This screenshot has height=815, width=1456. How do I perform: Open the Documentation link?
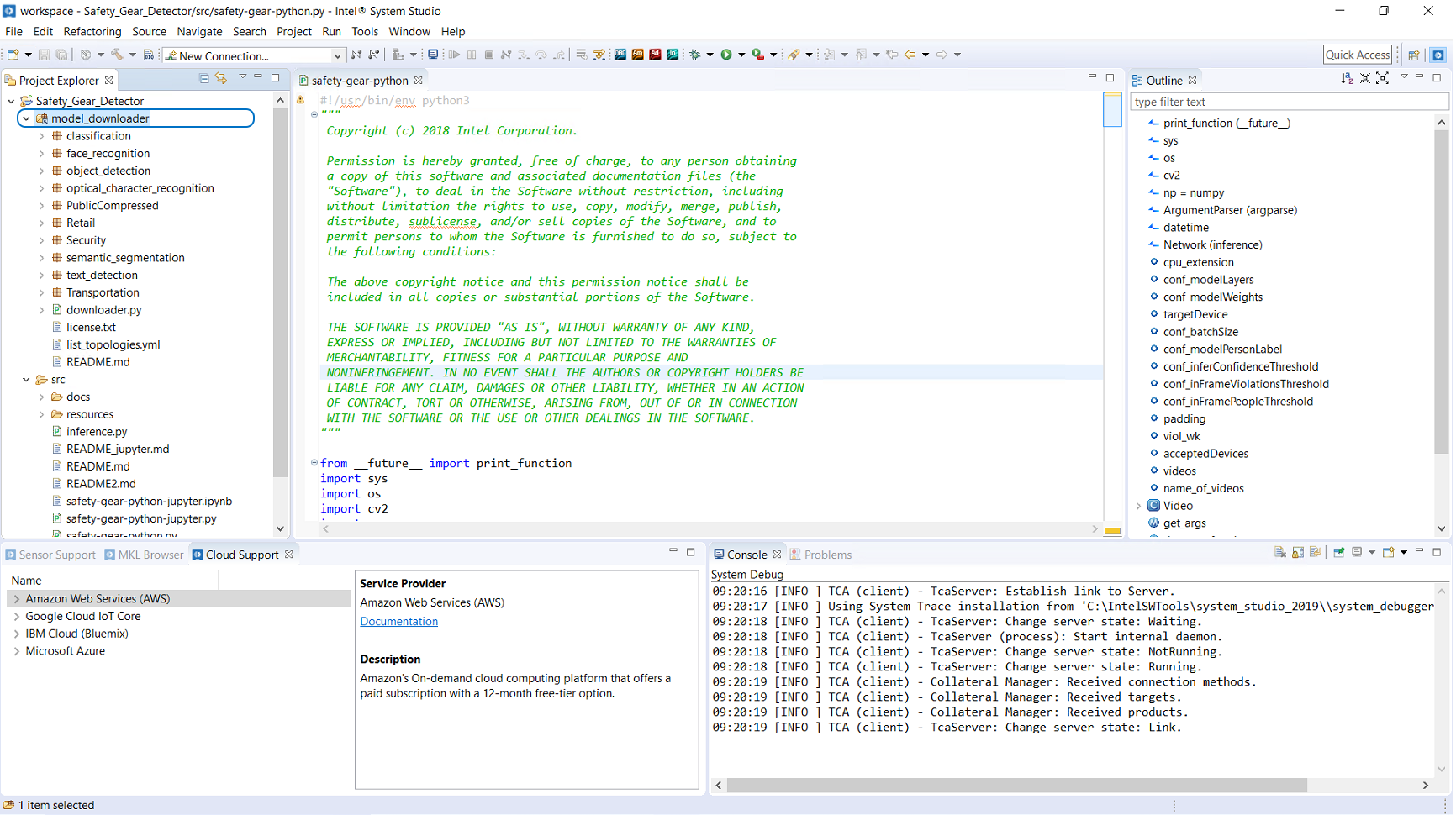point(398,622)
